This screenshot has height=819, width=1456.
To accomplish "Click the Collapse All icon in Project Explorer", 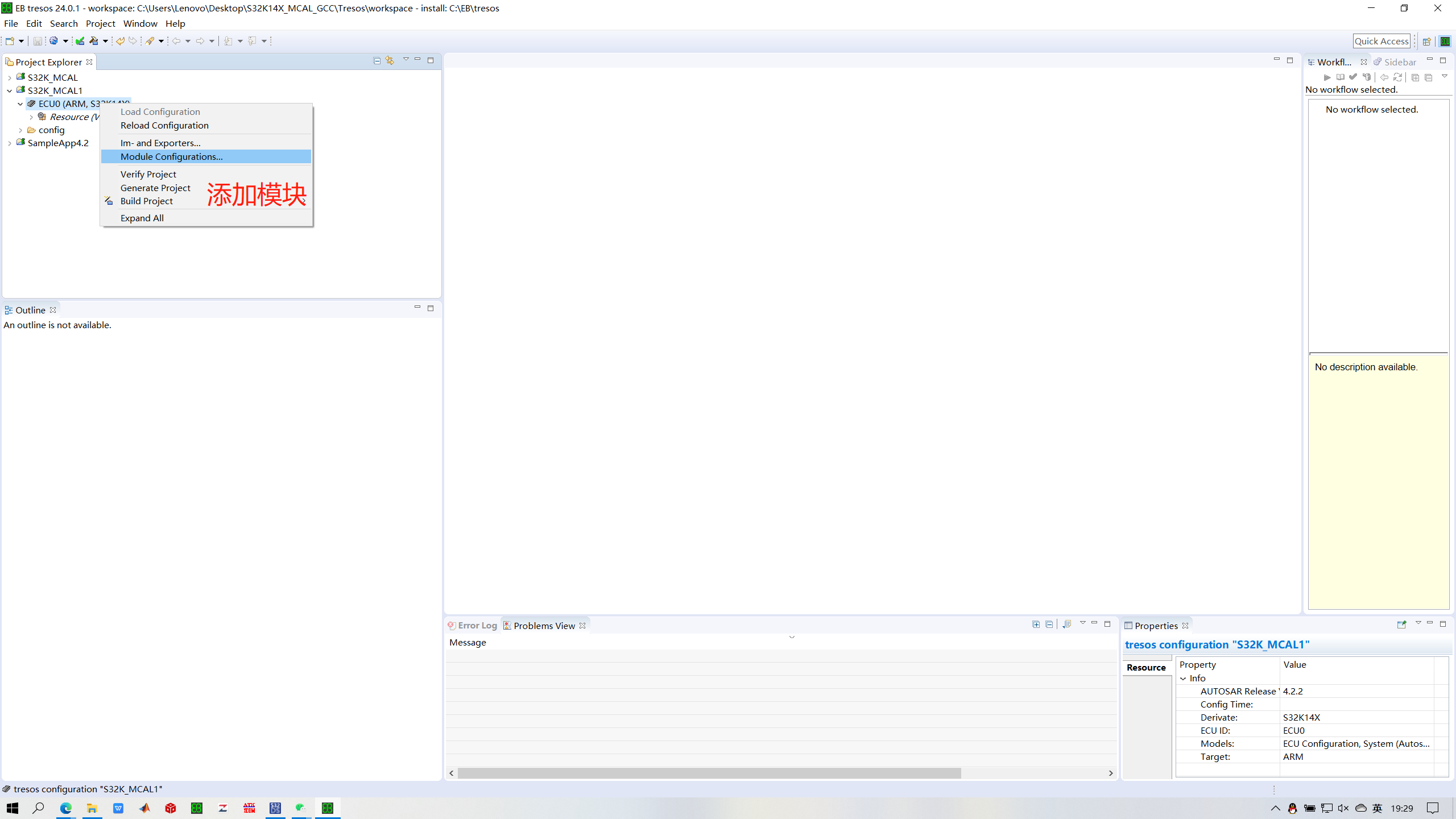I will tap(377, 60).
